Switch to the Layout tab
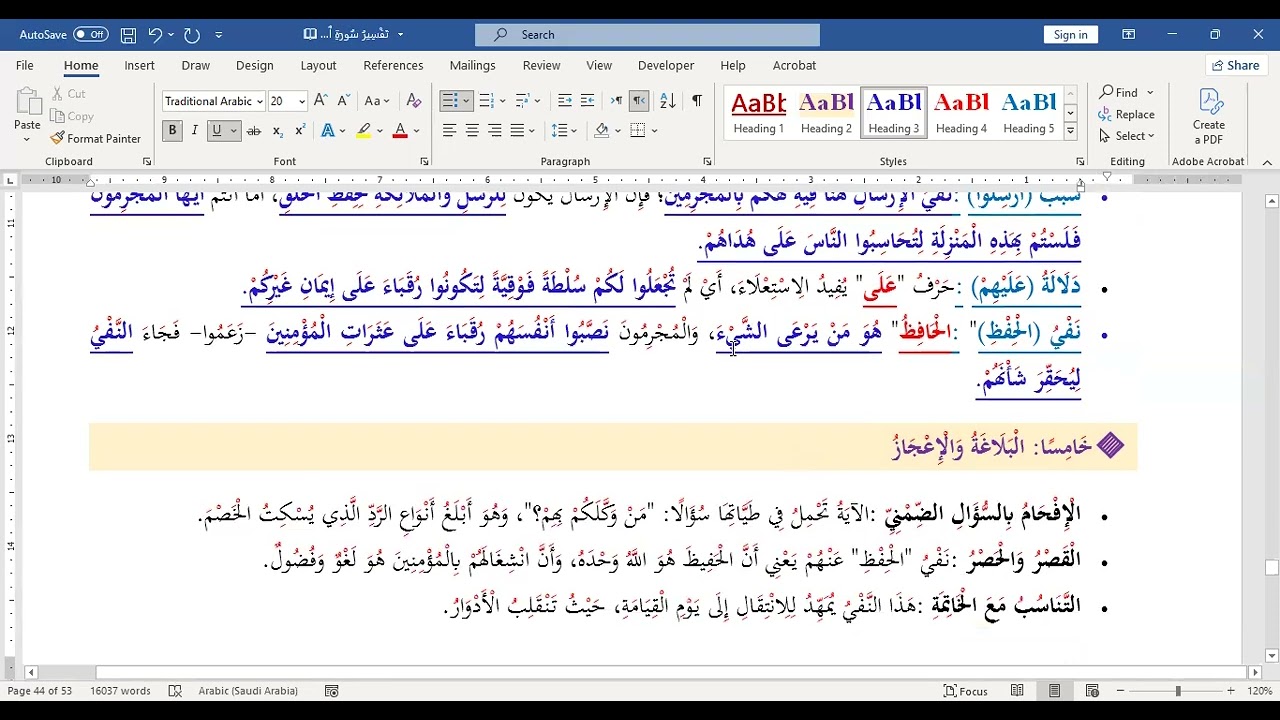The image size is (1280, 720). click(x=318, y=65)
